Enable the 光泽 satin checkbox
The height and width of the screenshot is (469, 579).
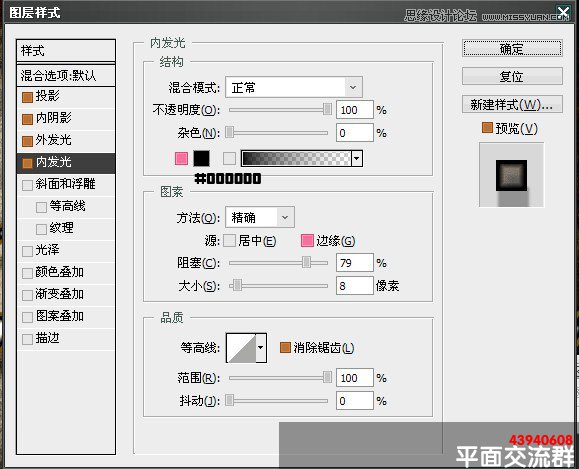click(x=27, y=251)
